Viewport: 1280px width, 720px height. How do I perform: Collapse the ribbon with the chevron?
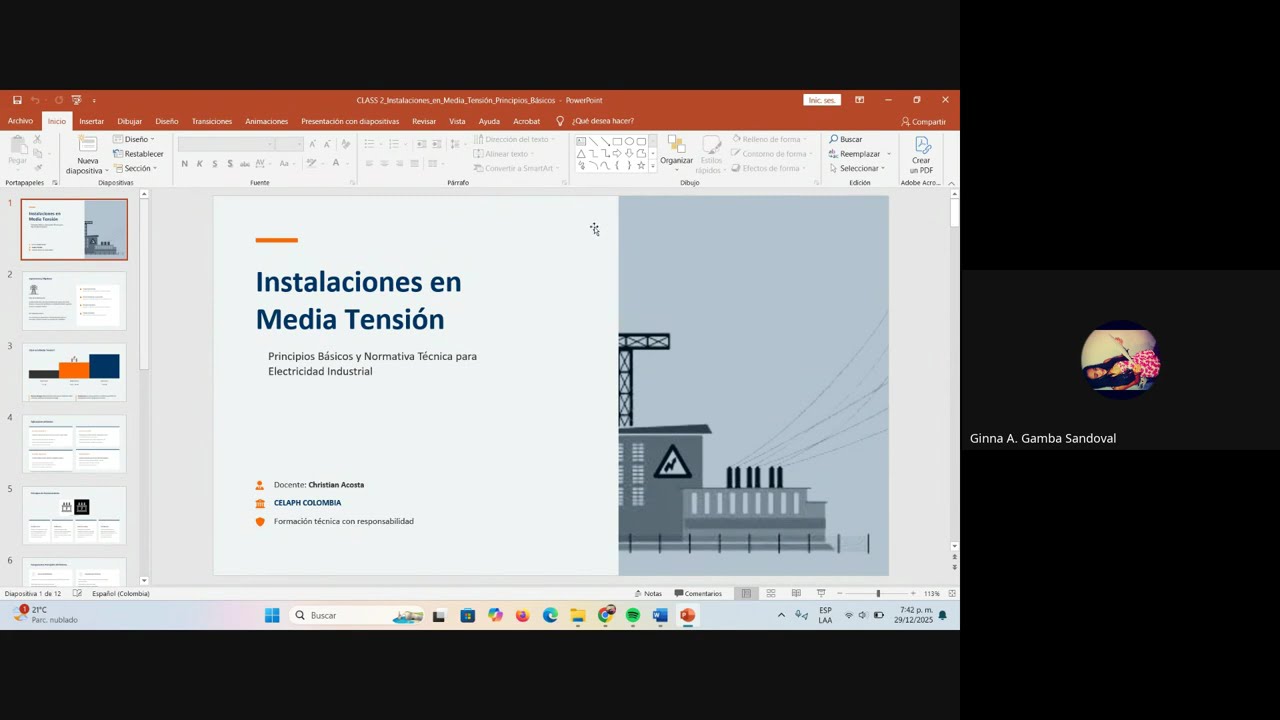tap(951, 183)
